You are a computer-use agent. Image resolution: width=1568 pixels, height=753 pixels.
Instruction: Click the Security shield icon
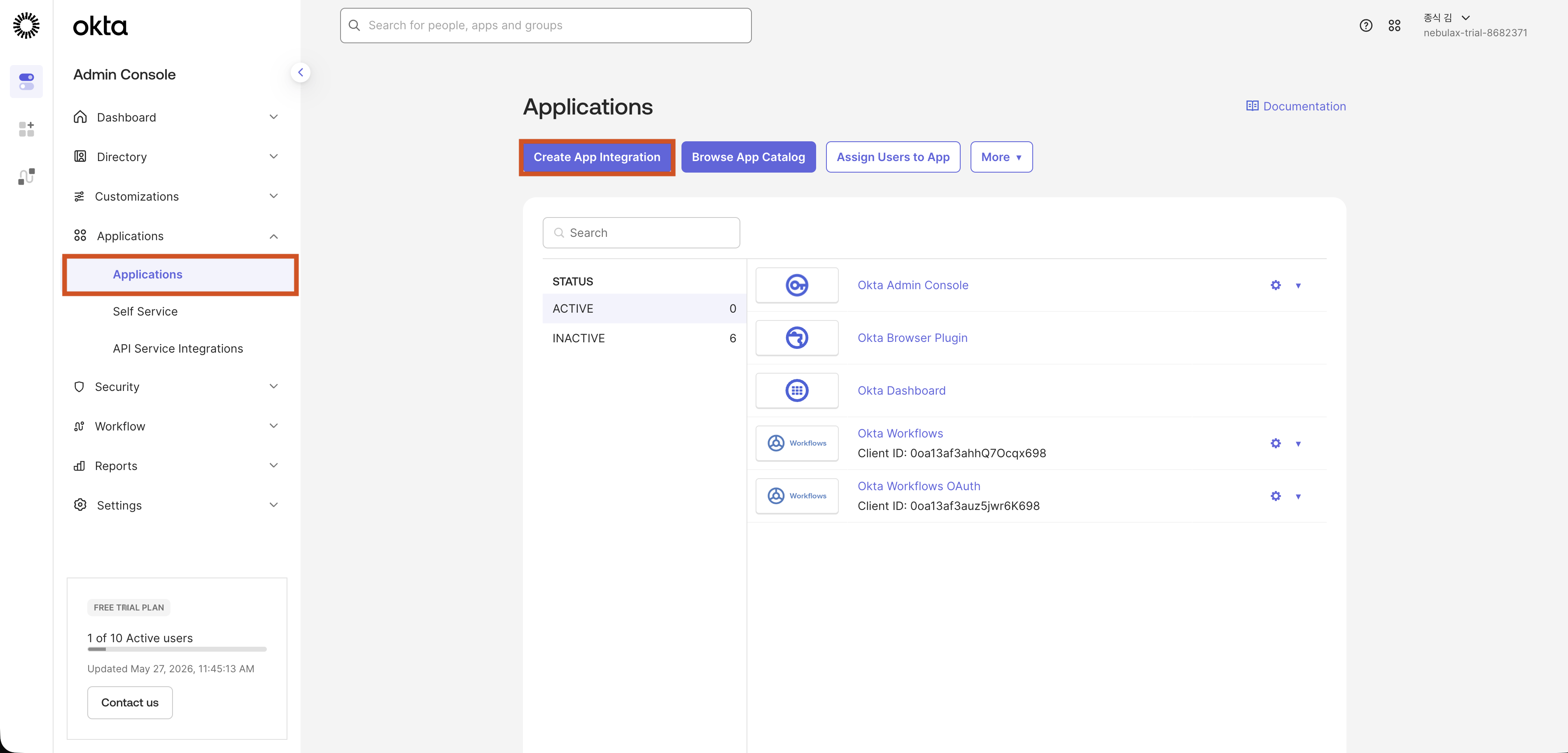coord(79,386)
